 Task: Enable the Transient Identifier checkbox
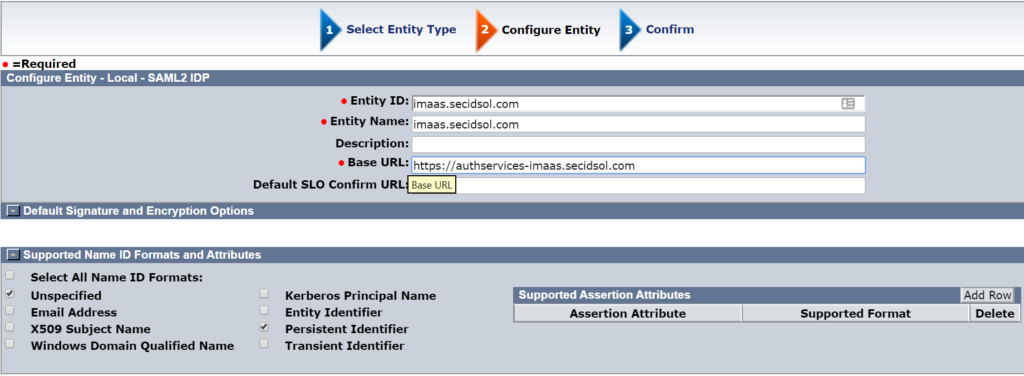pyautogui.click(x=264, y=344)
